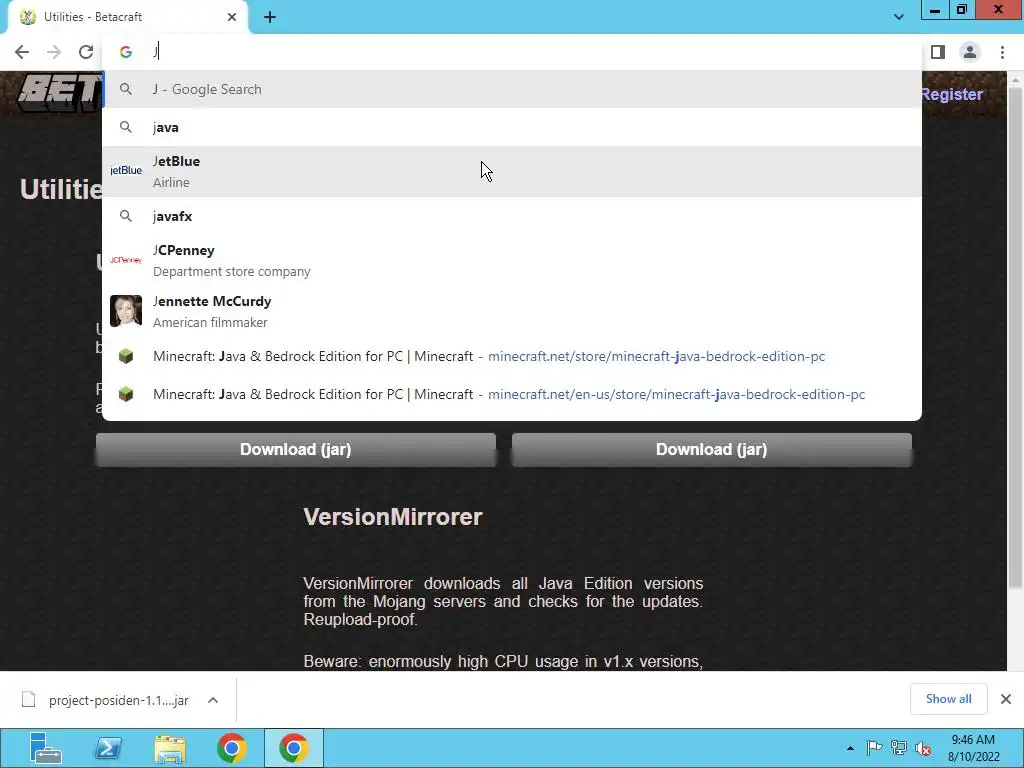This screenshot has height=768, width=1024.
Task: Click the page vertical scrollbar
Action: coord(1015,340)
